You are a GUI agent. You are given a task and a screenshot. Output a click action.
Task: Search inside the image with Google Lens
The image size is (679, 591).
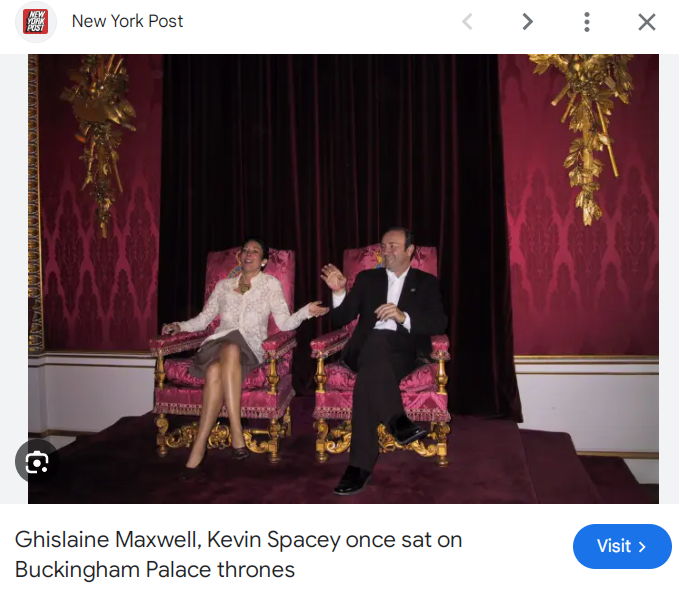coord(37,462)
